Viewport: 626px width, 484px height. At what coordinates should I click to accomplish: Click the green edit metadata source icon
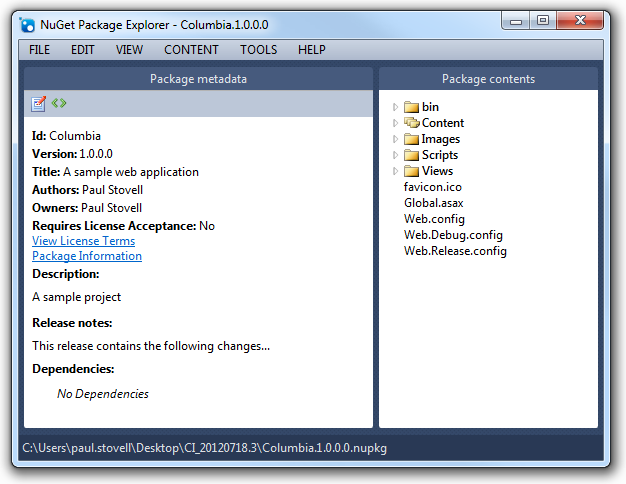[59, 103]
